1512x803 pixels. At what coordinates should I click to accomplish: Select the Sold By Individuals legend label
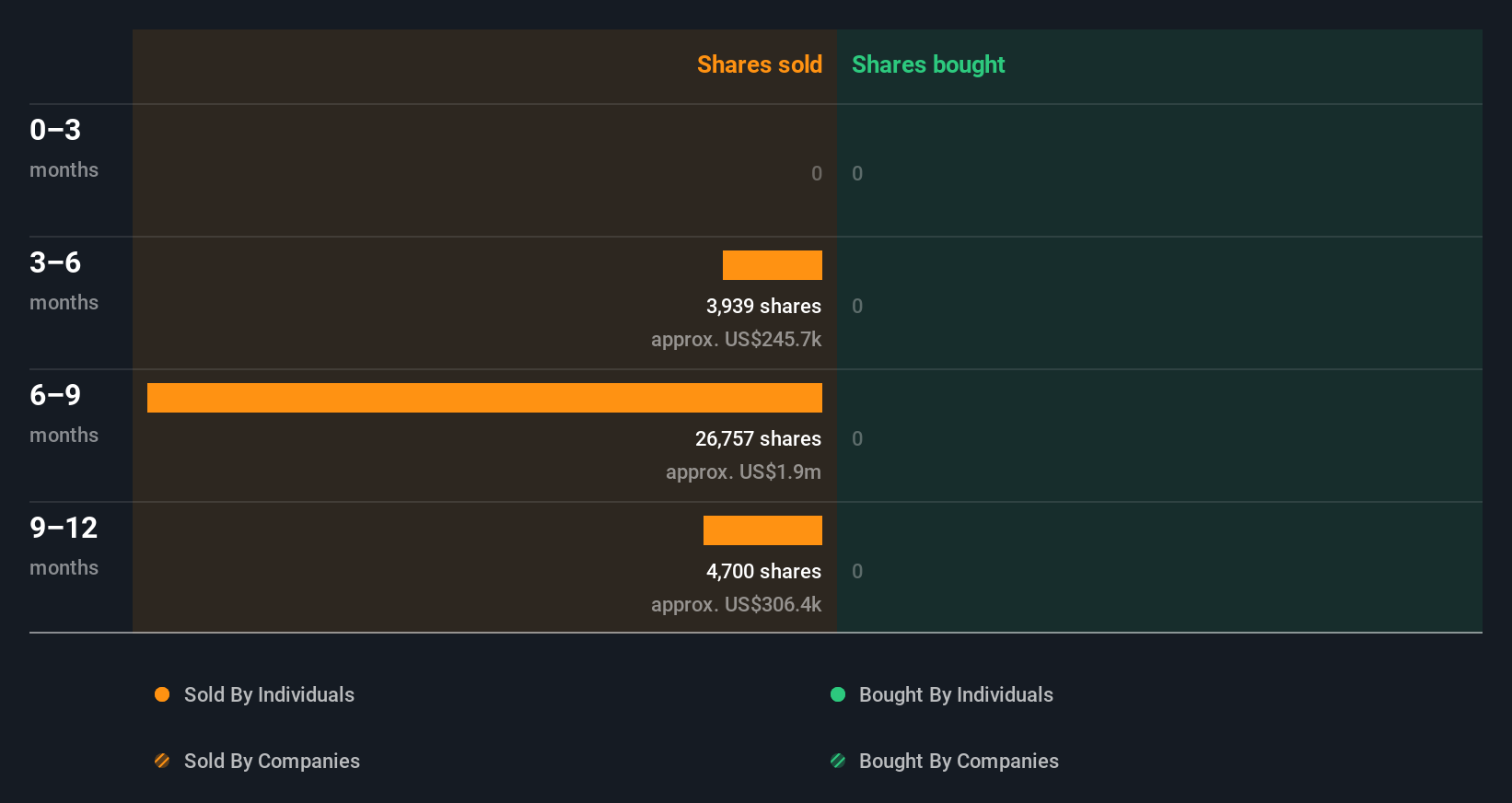click(x=269, y=694)
